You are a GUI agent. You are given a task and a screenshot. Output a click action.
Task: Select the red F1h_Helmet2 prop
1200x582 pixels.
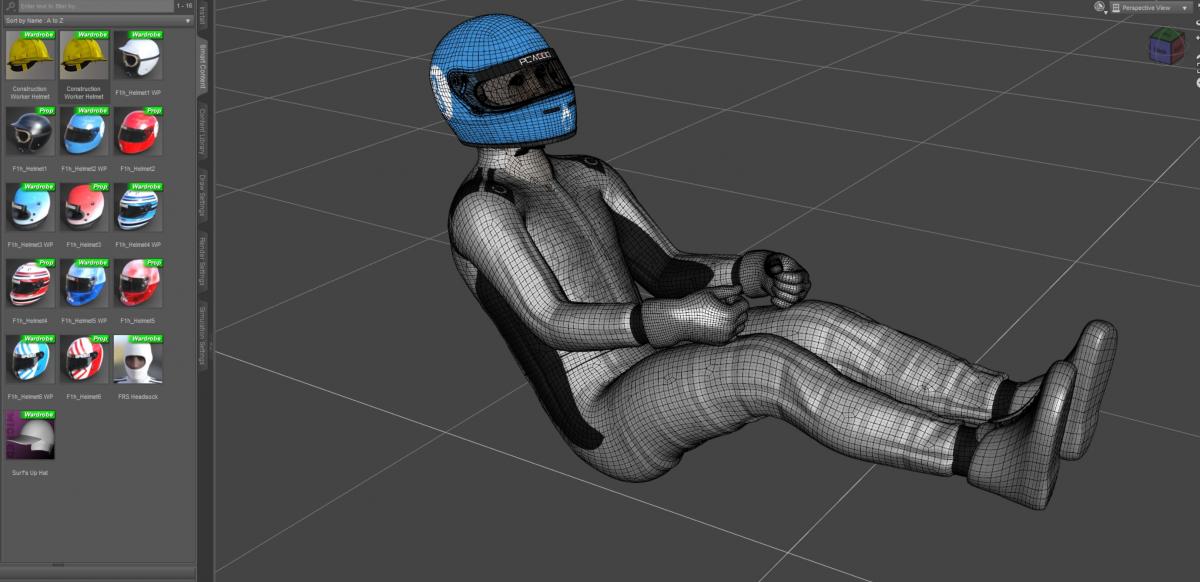coord(138,133)
